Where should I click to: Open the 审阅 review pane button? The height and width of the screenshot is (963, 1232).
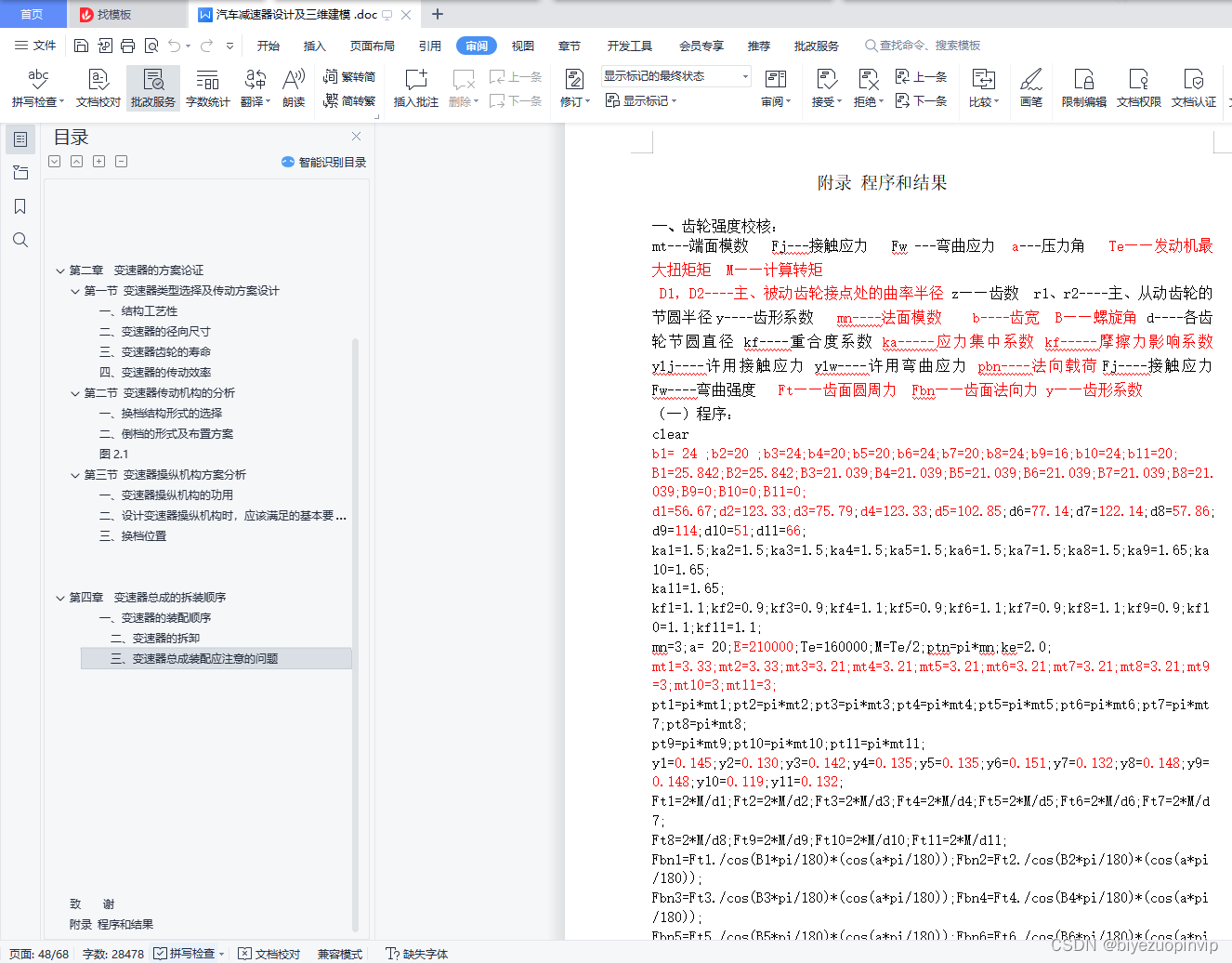(x=776, y=88)
